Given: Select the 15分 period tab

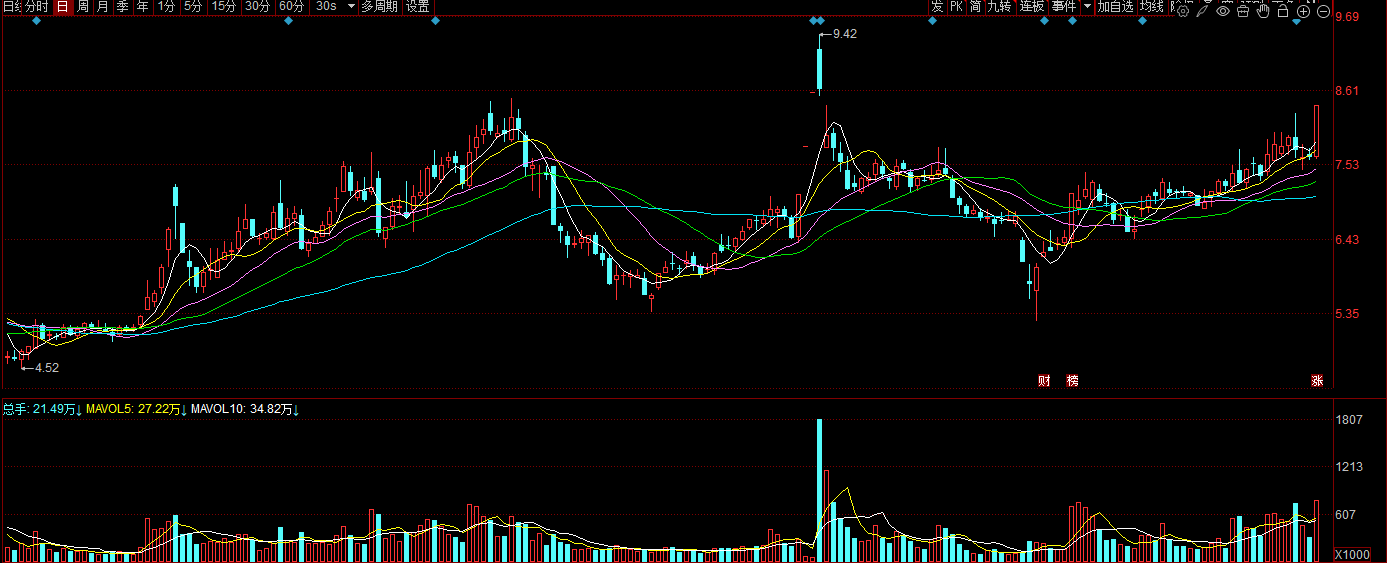Looking at the screenshot, I should [x=224, y=6].
